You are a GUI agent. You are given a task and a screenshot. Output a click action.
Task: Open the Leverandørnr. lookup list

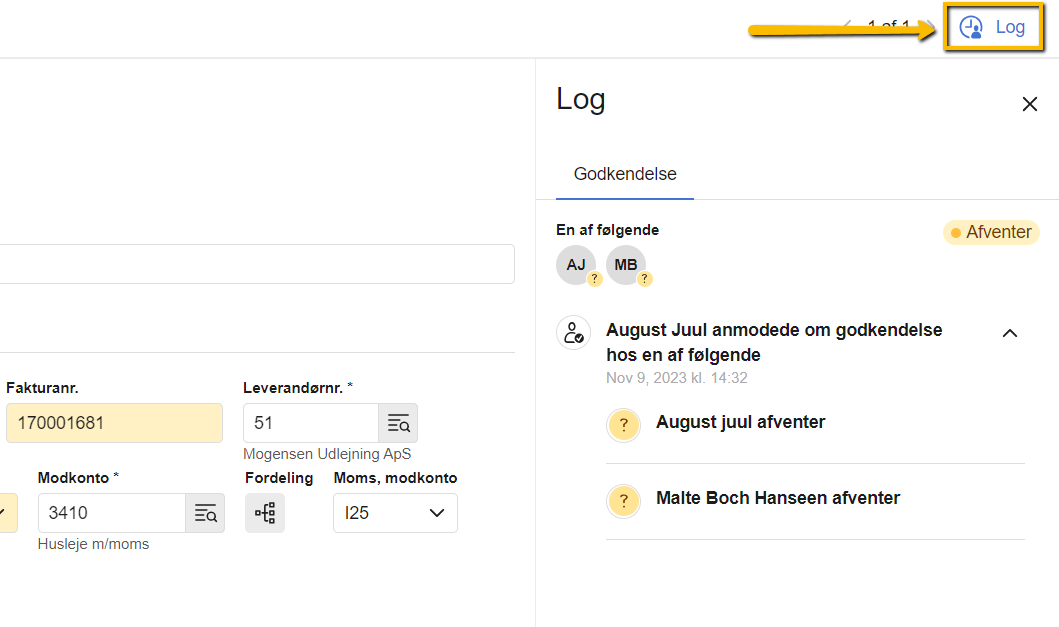click(398, 423)
